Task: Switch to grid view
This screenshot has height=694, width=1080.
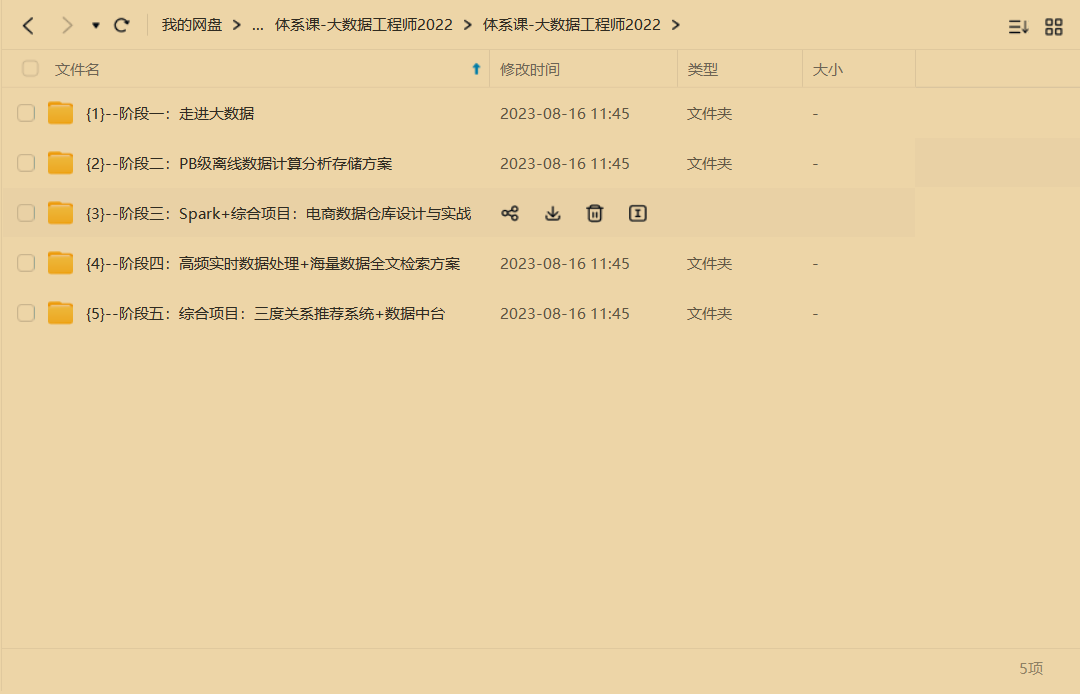Action: click(1054, 27)
